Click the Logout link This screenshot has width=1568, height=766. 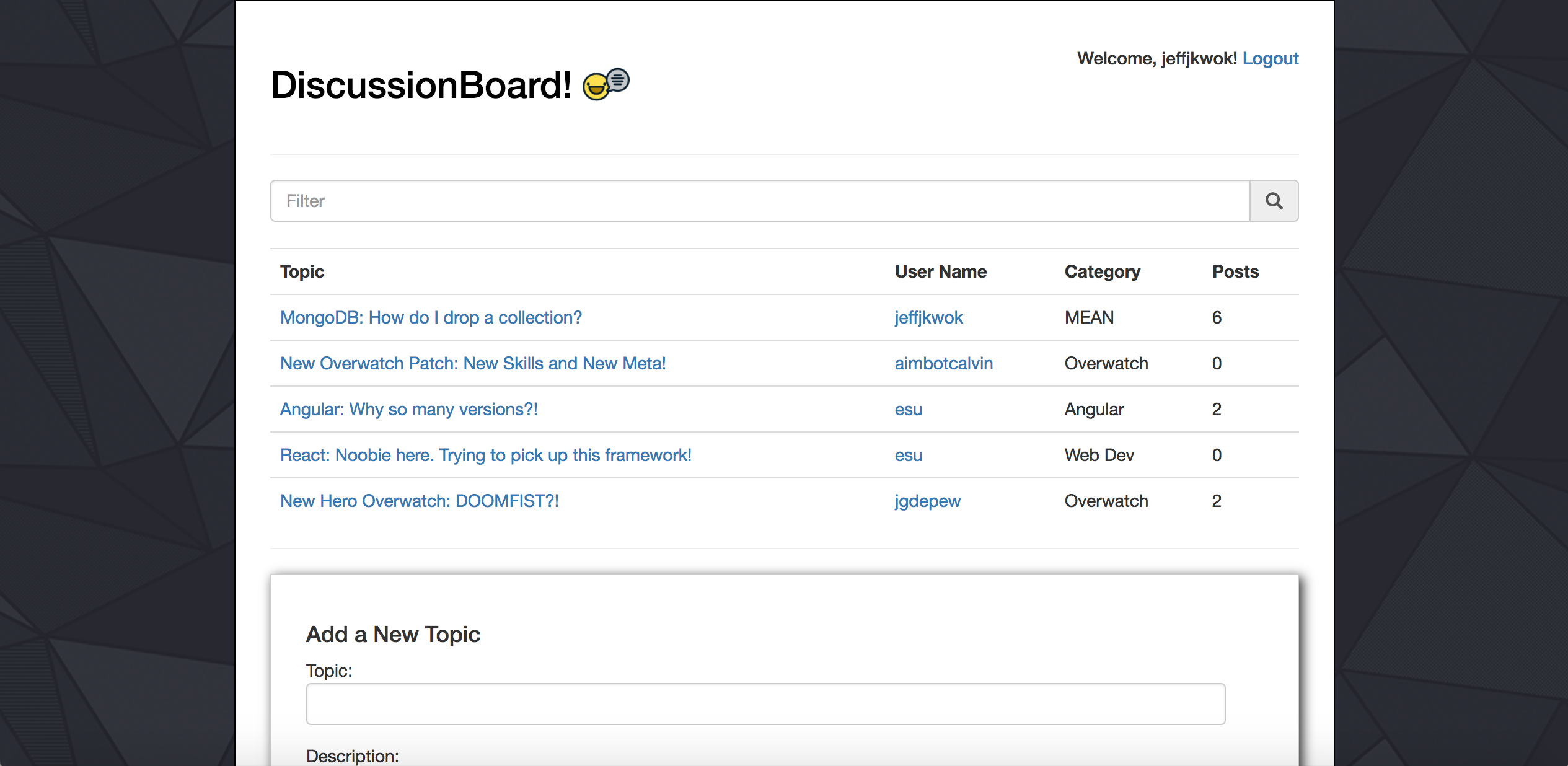[x=1271, y=58]
